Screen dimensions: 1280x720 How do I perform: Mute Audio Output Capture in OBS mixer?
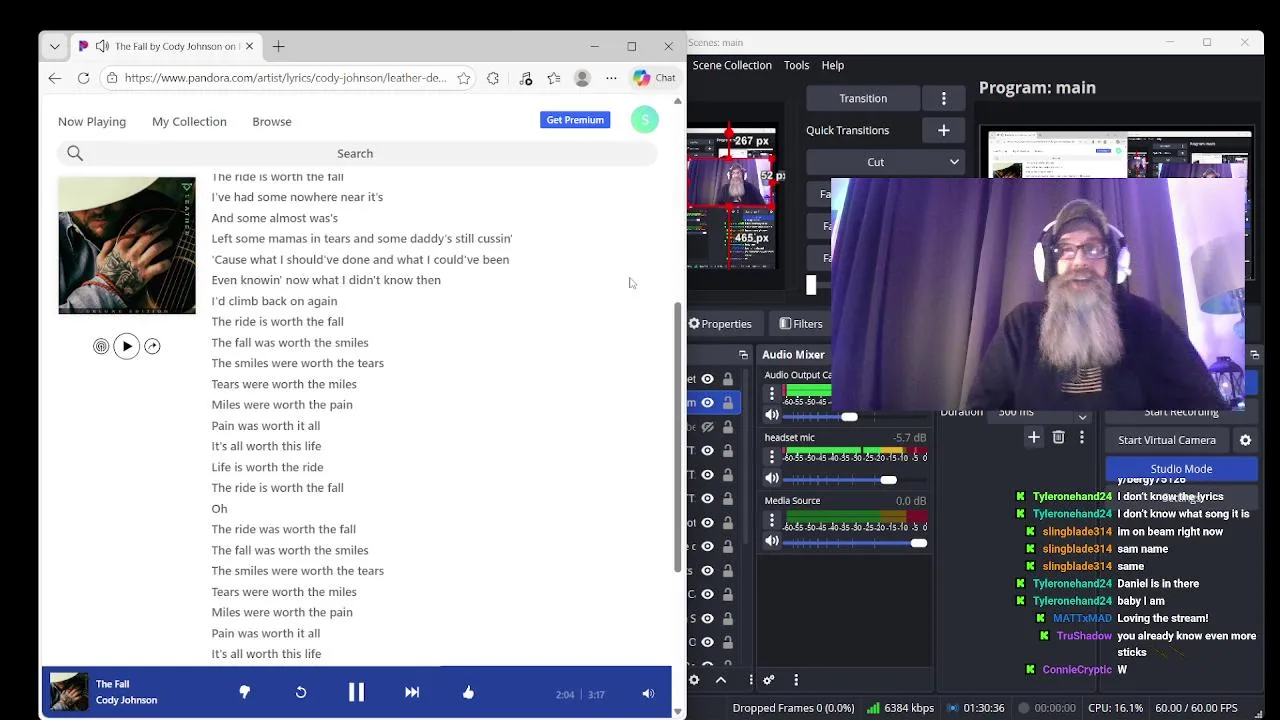[772, 415]
